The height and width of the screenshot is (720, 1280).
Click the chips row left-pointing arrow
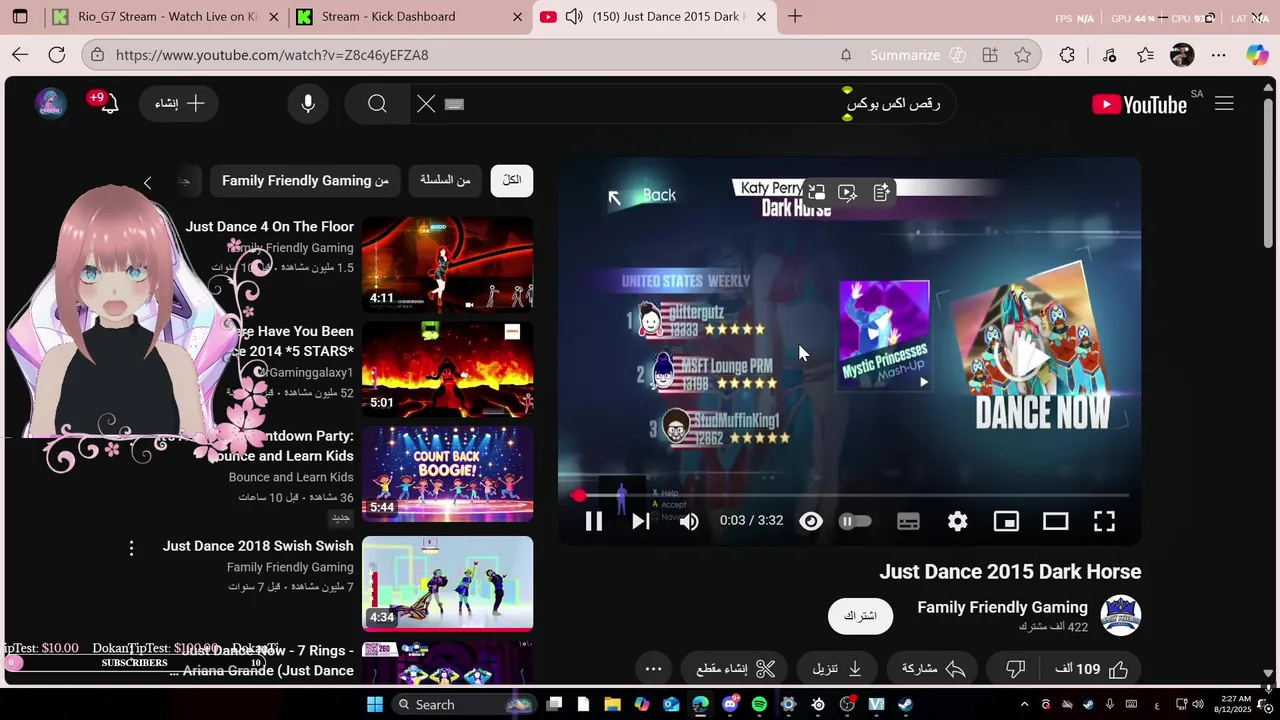[x=147, y=182]
